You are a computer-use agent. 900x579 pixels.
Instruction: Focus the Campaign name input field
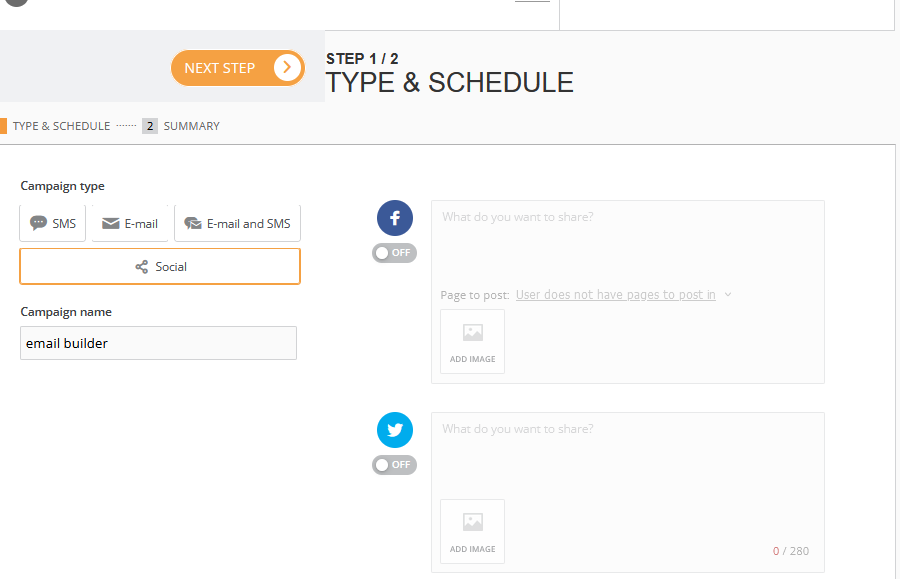tap(158, 343)
